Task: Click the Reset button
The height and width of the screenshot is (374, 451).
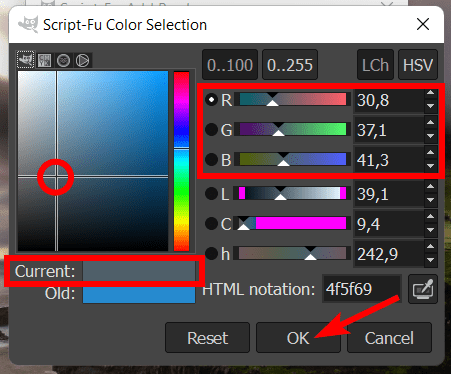Action: pos(207,337)
